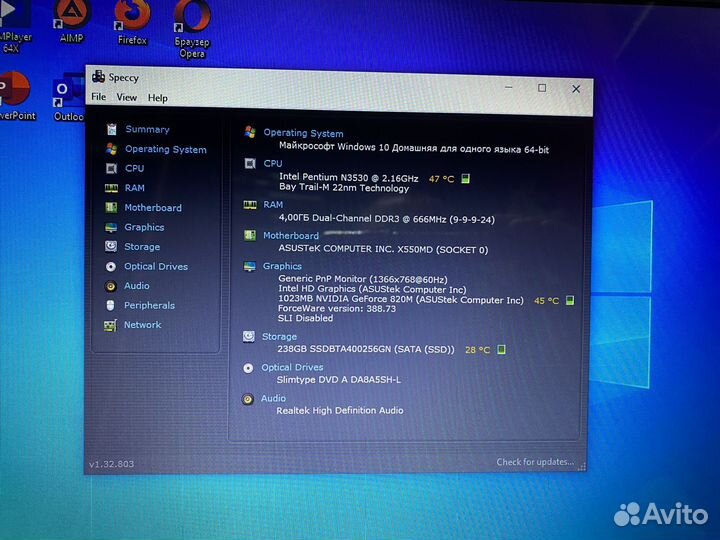Click the Audio speaker icon in sidebar
This screenshot has height=540, width=720.
[x=110, y=286]
